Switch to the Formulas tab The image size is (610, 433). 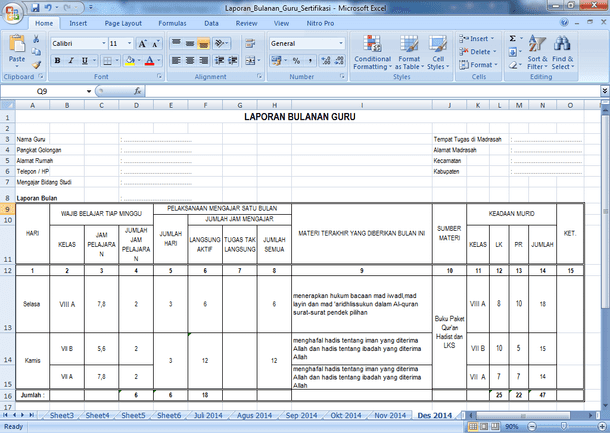pyautogui.click(x=172, y=23)
